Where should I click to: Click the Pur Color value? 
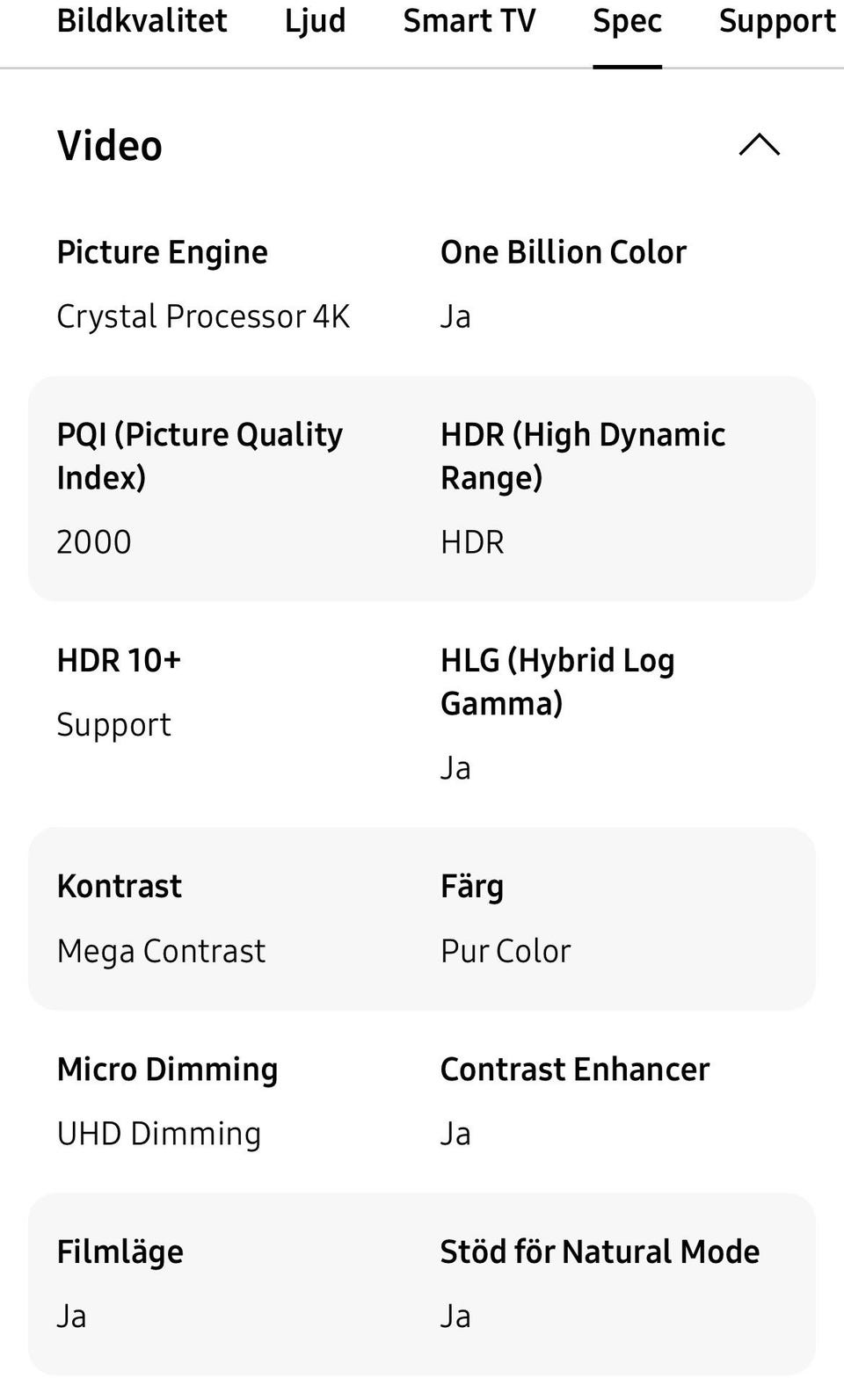pyautogui.click(x=506, y=951)
